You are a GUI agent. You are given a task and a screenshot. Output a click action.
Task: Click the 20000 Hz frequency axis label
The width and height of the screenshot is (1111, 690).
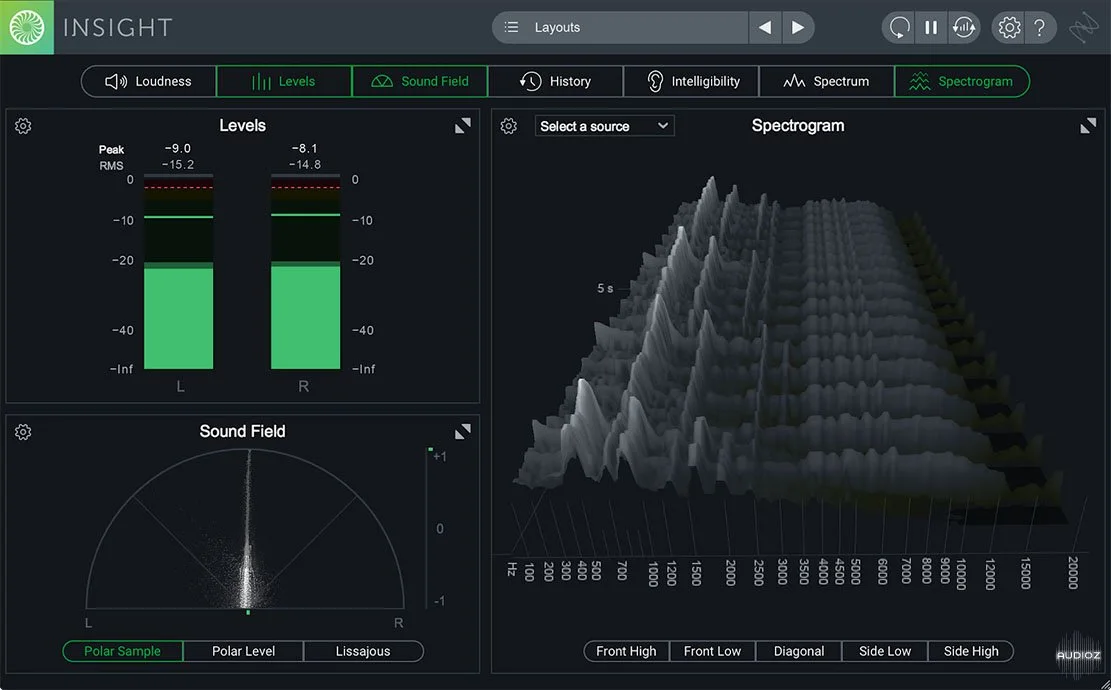[x=1073, y=572]
